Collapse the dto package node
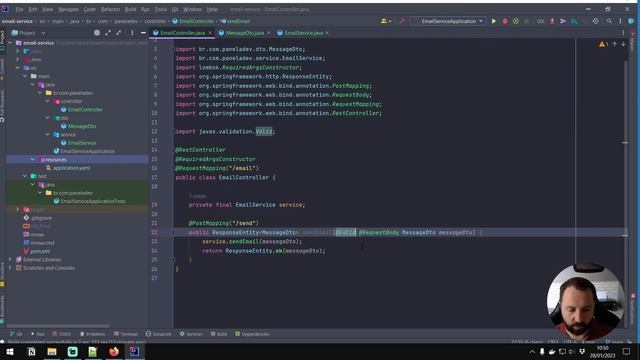 tap(48, 118)
